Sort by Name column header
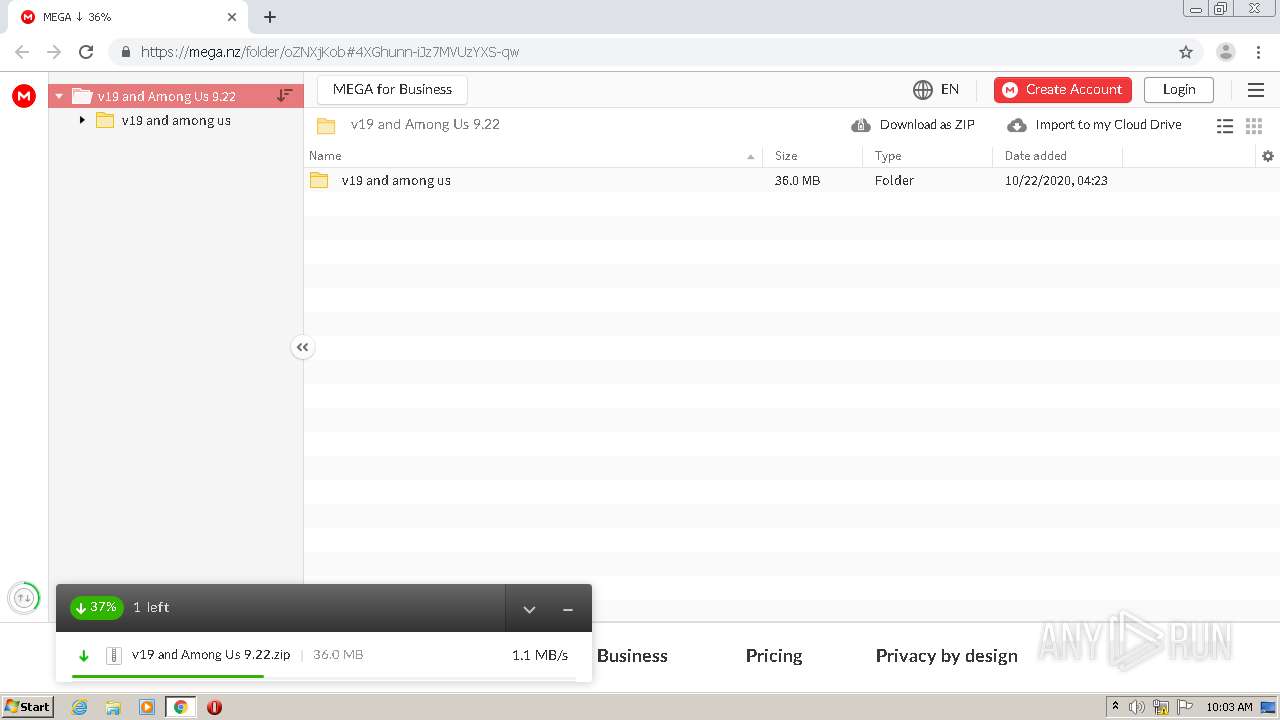 pyautogui.click(x=533, y=156)
